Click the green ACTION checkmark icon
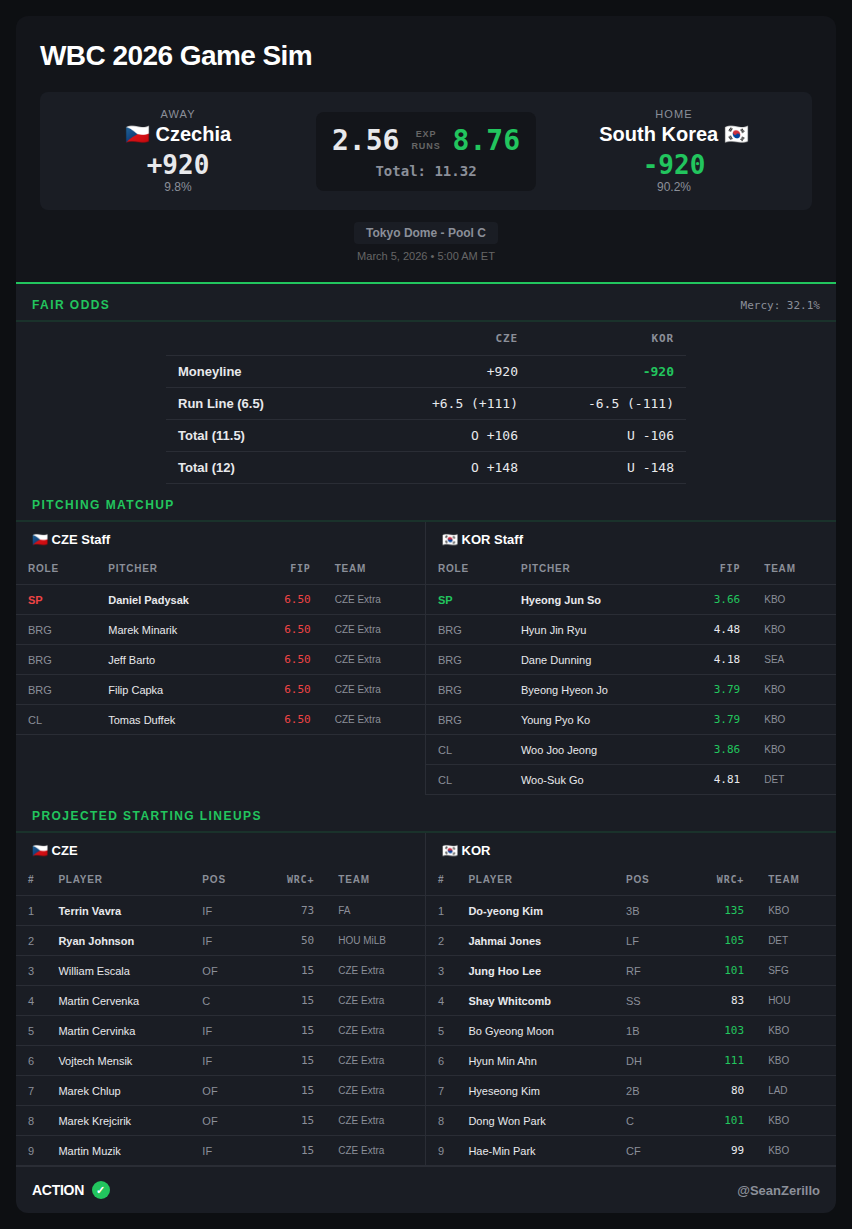The height and width of the screenshot is (1229, 852). [x=101, y=1190]
